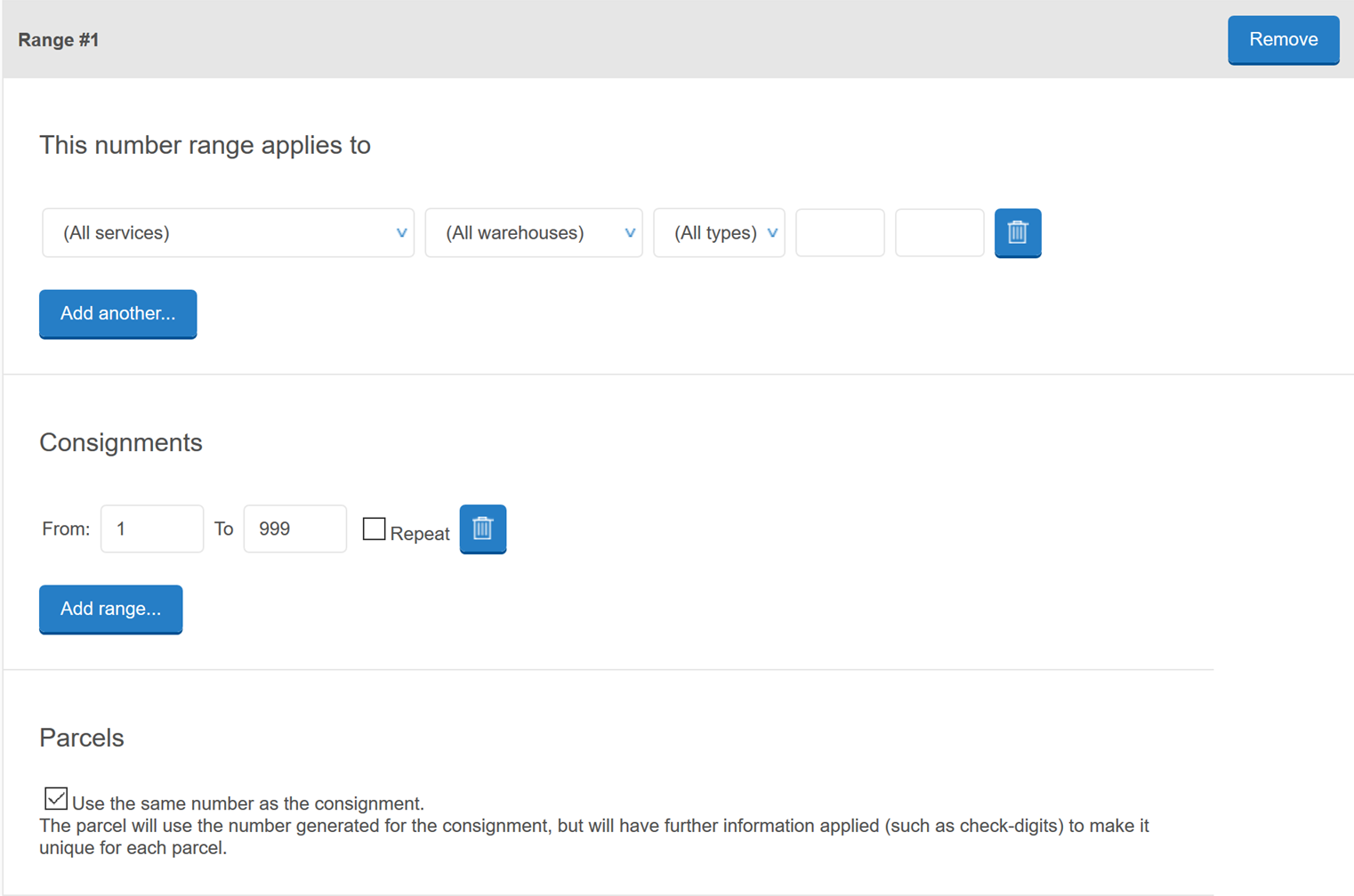The width and height of the screenshot is (1354, 896).
Task: Delete the services and warehouses filter row
Action: [1017, 233]
